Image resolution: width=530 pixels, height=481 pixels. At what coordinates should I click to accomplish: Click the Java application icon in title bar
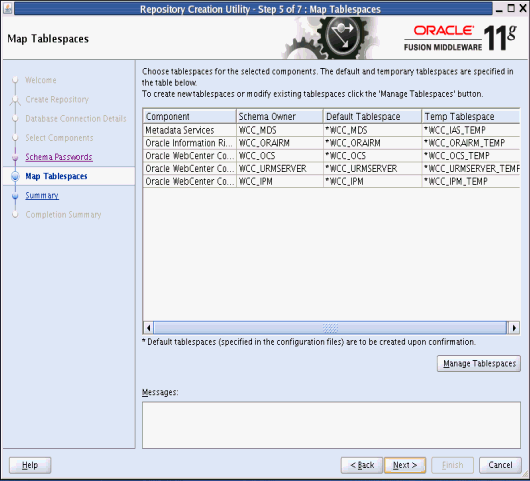point(7,8)
